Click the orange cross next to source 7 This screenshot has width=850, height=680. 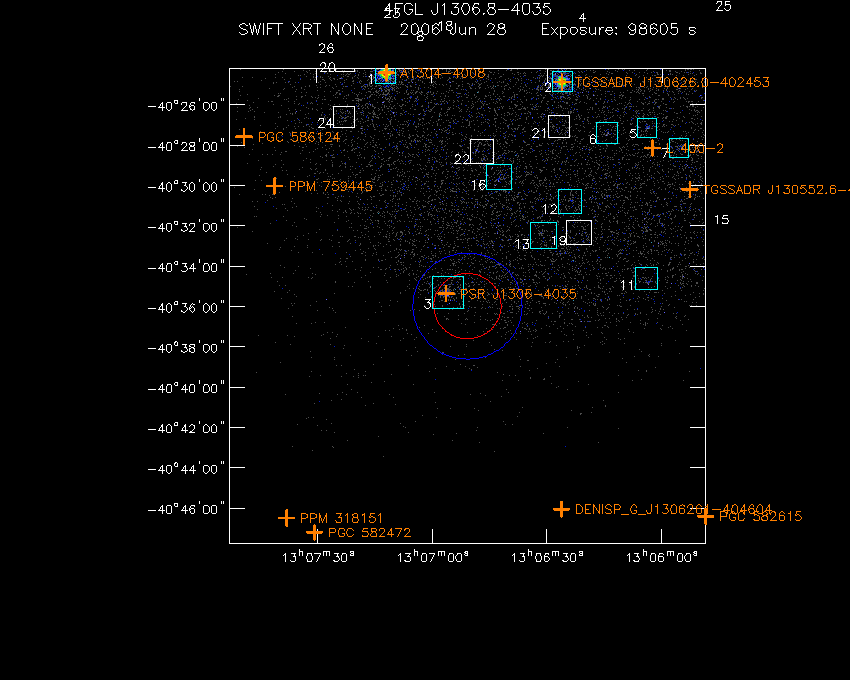652,147
